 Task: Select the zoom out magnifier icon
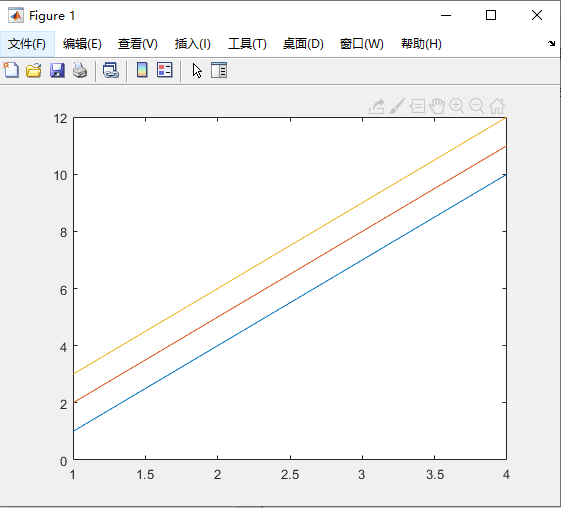point(477,106)
